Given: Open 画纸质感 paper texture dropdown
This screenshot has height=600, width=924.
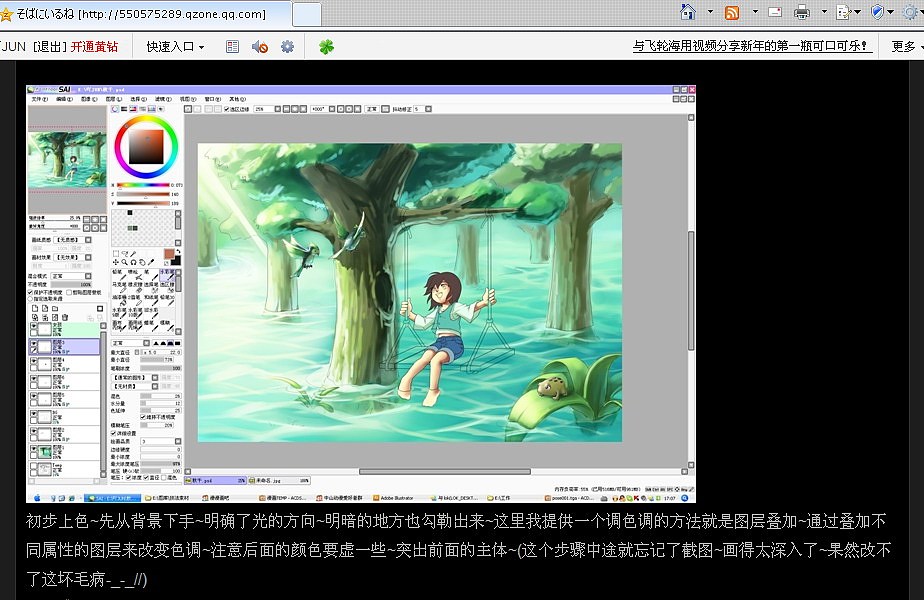Looking at the screenshot, I should click(x=73, y=240).
